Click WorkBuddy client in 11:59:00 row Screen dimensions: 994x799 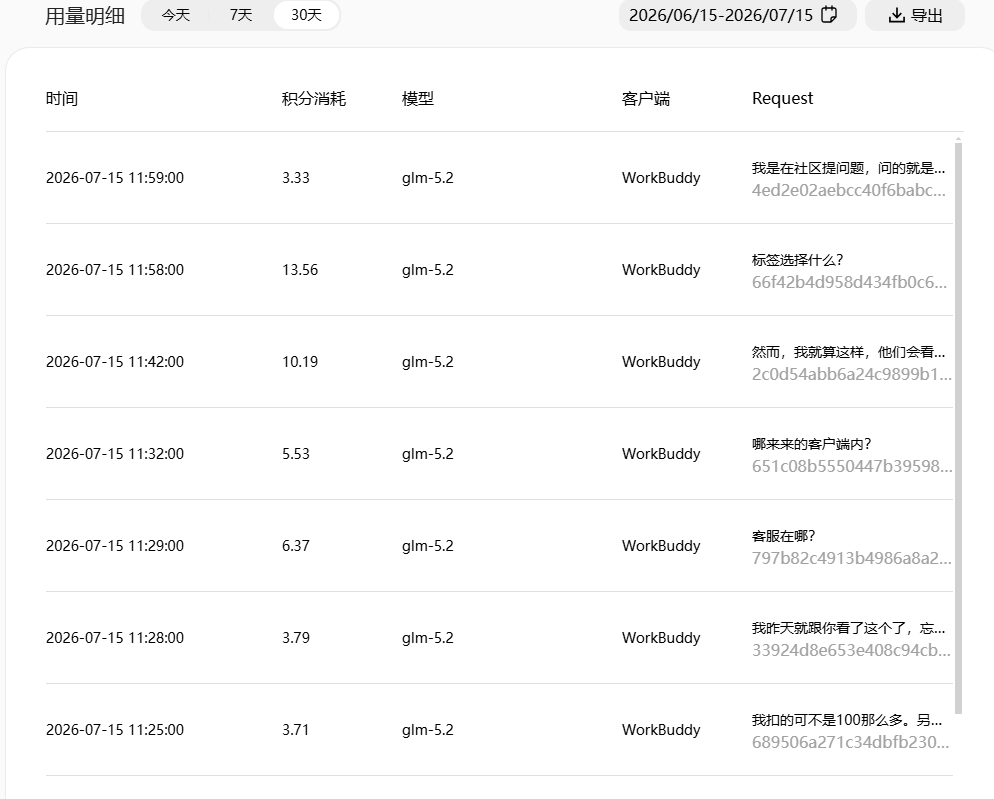pyautogui.click(x=661, y=178)
